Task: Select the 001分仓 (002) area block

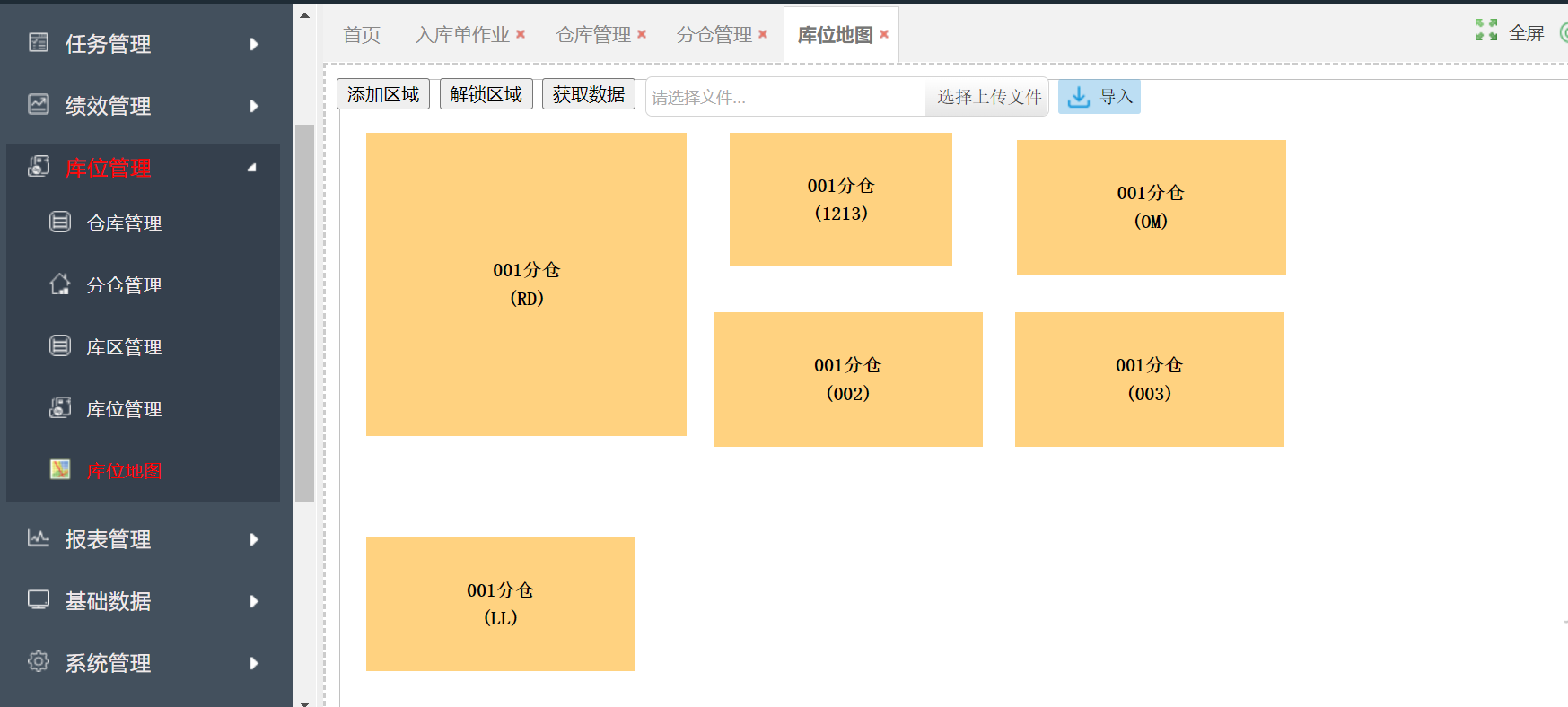Action: [x=848, y=380]
